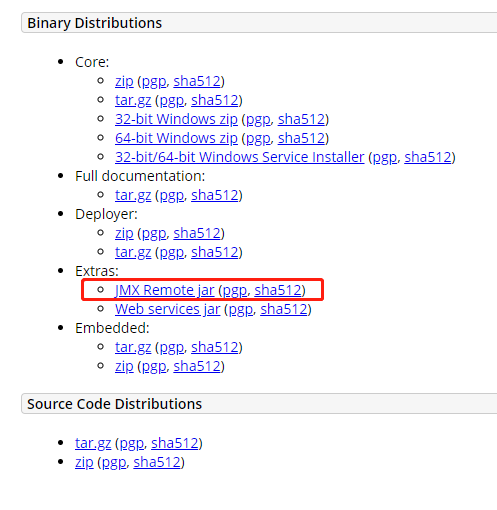Viewport: 497px width, 510px height.
Task: Download the Embedded tar.gz
Action: tap(133, 347)
